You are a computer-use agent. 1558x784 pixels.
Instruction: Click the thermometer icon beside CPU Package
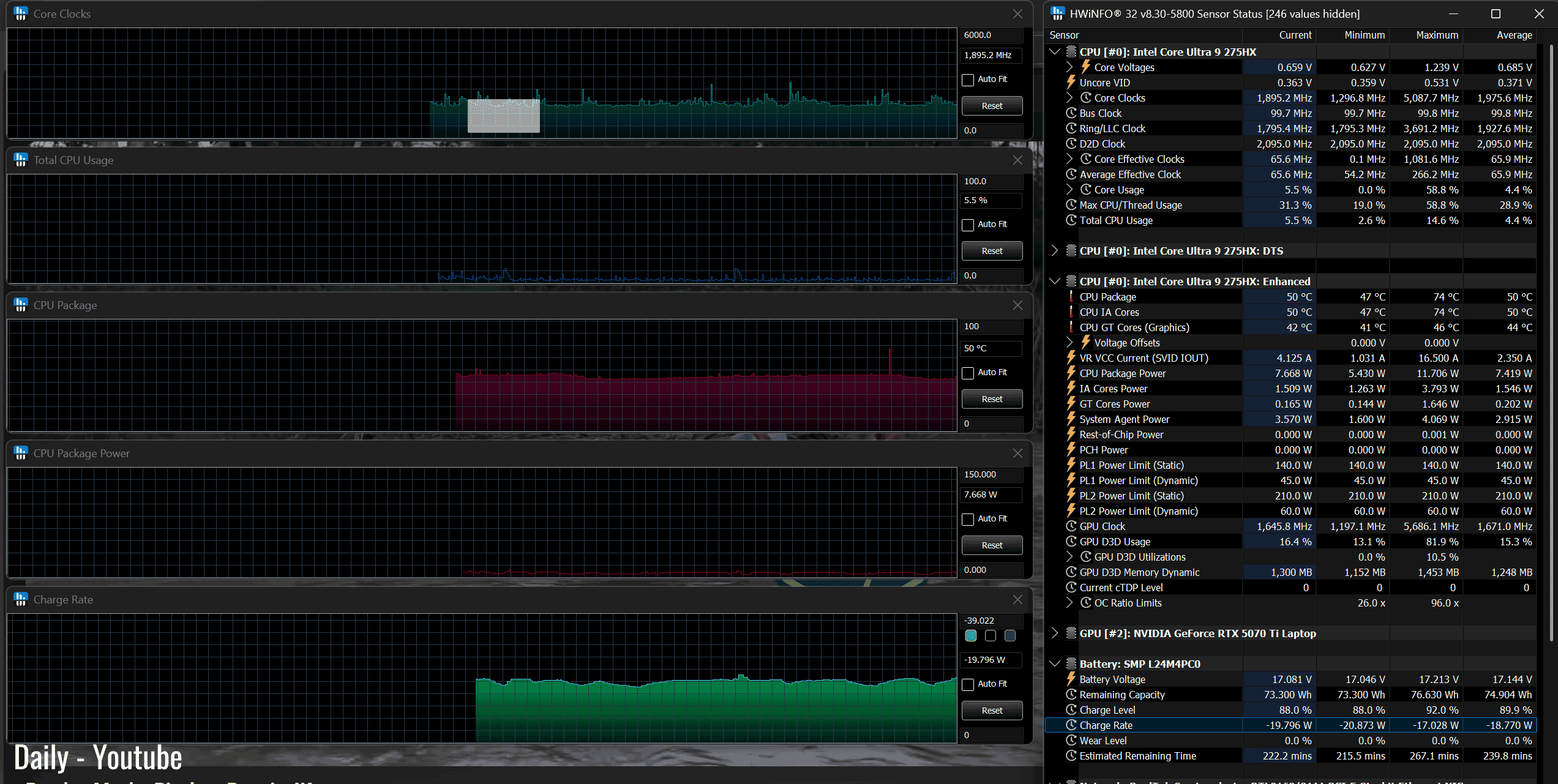[1071, 297]
